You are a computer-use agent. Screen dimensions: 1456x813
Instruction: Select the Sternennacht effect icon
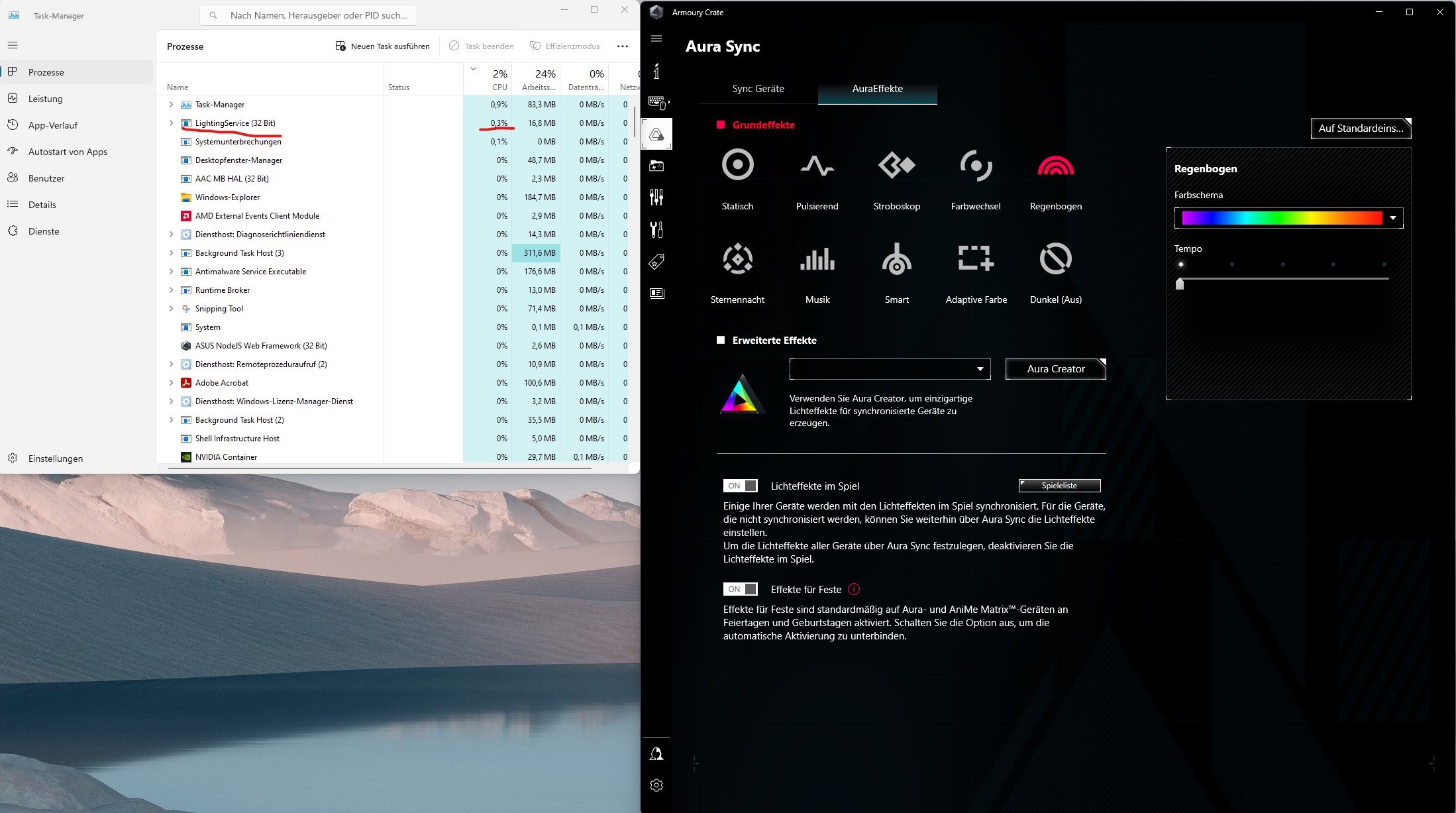pos(737,259)
